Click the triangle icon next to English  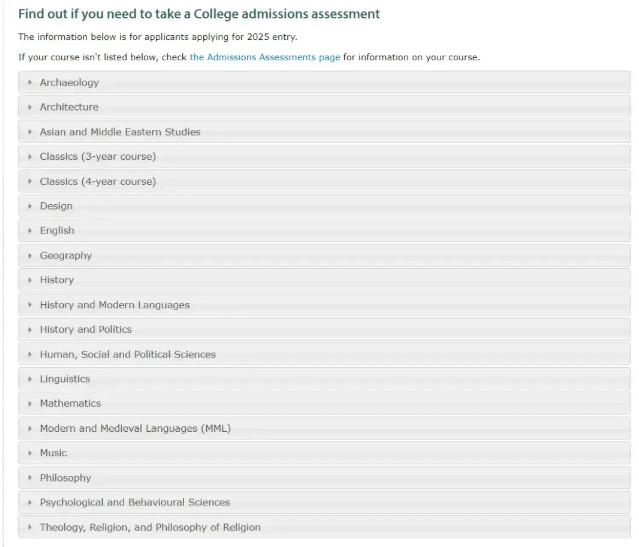(30, 231)
